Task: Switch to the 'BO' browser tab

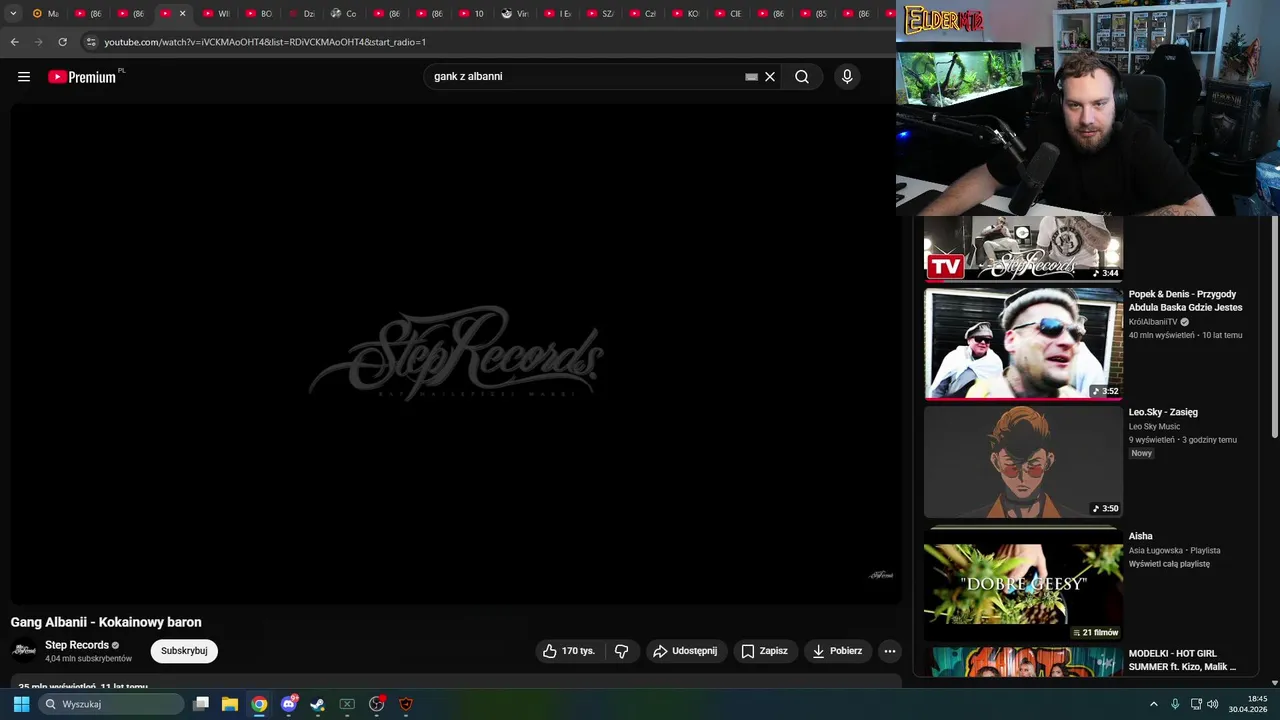Action: click(260, 14)
